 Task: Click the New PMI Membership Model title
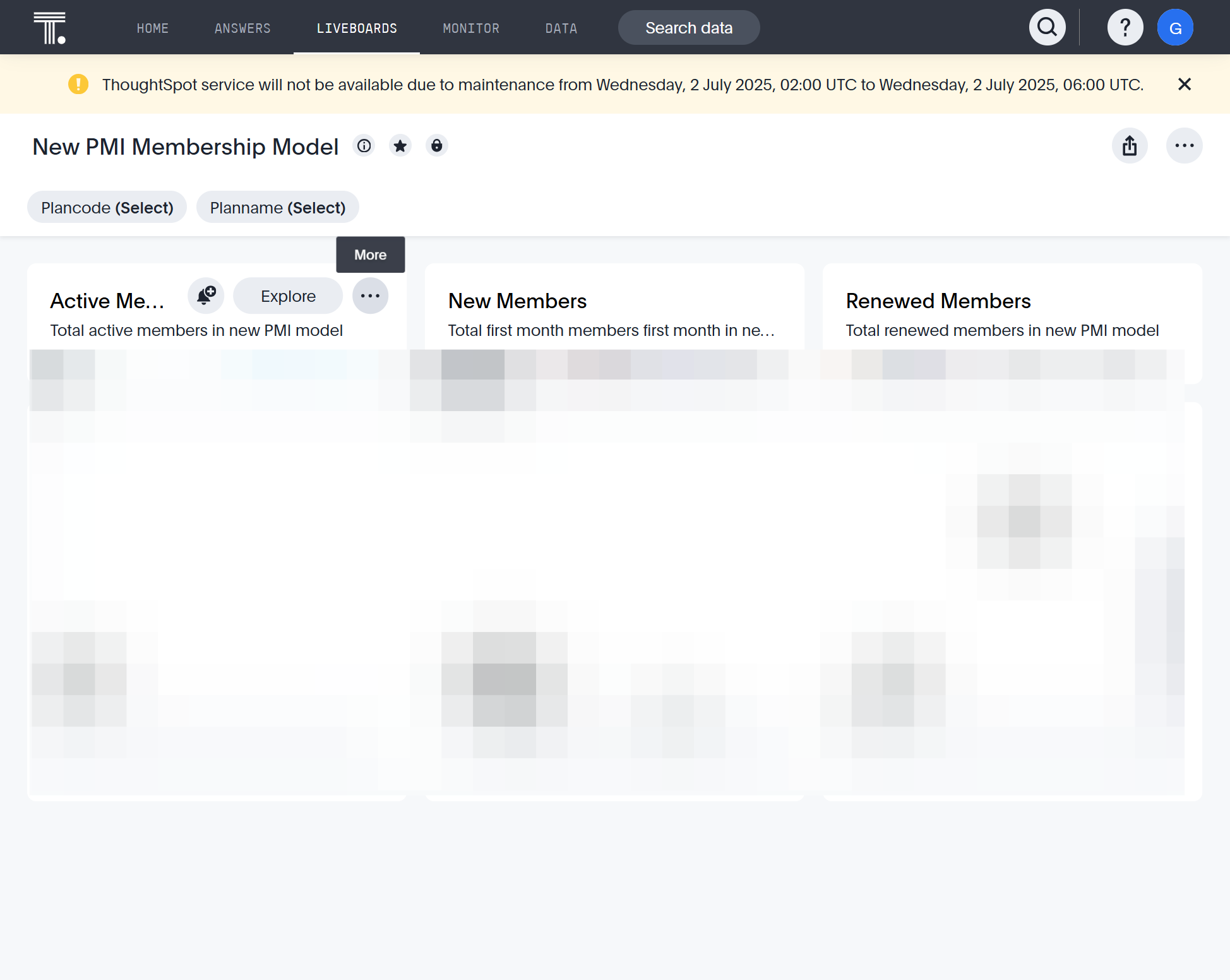point(186,146)
